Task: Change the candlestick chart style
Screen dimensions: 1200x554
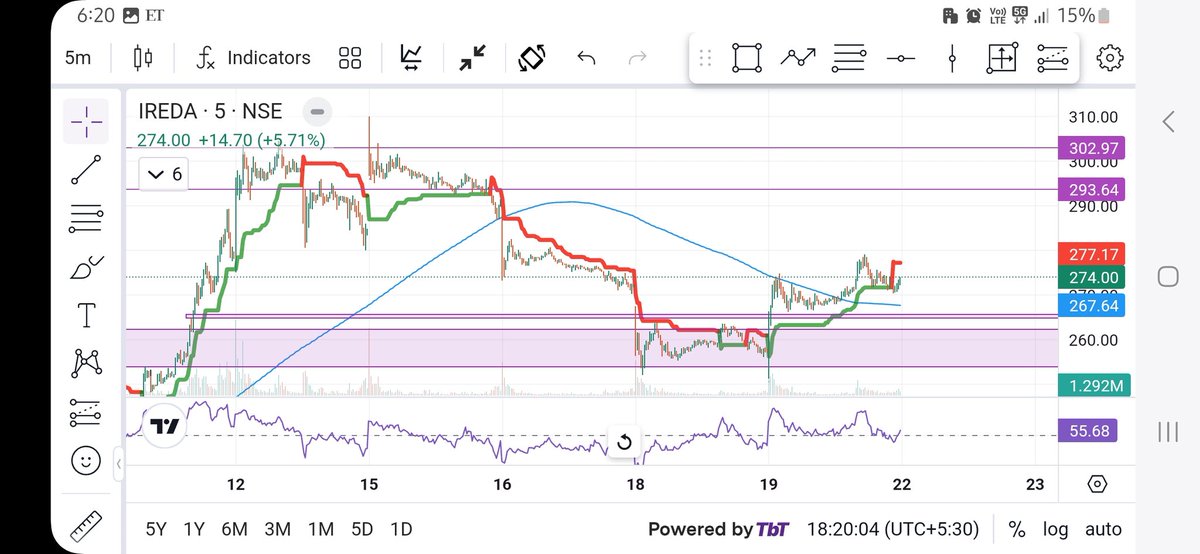Action: [x=143, y=57]
